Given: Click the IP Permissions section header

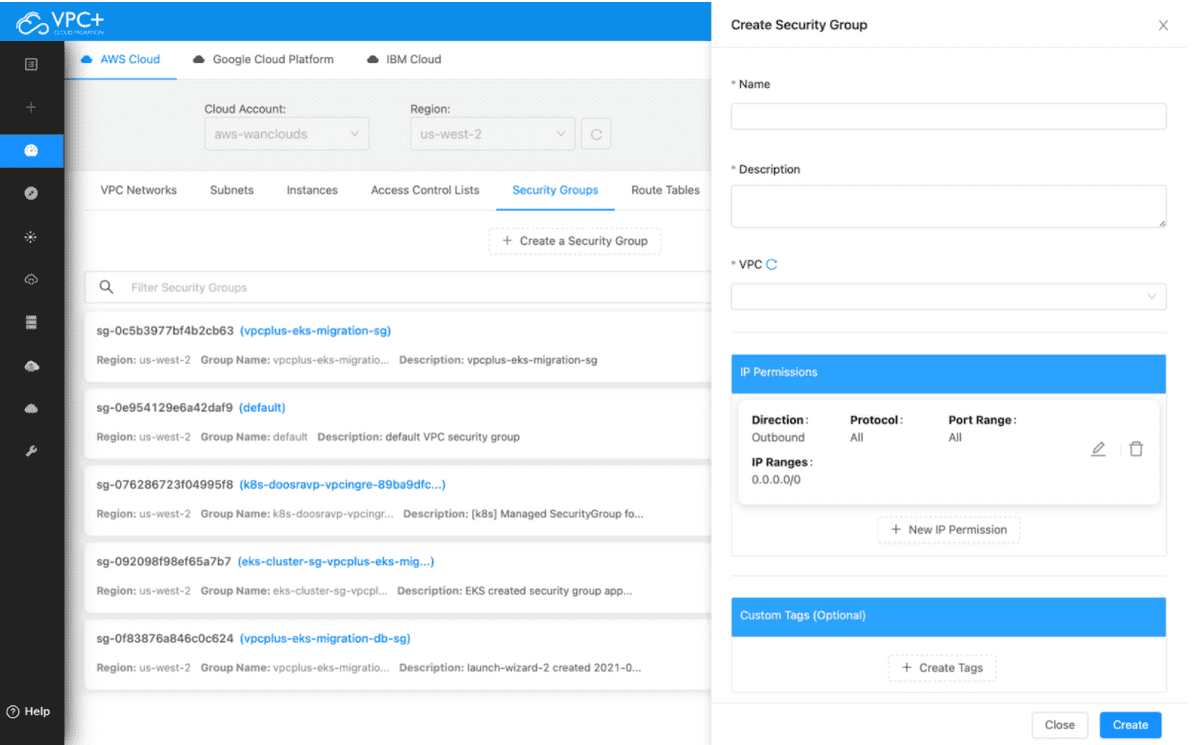Looking at the screenshot, I should 948,372.
